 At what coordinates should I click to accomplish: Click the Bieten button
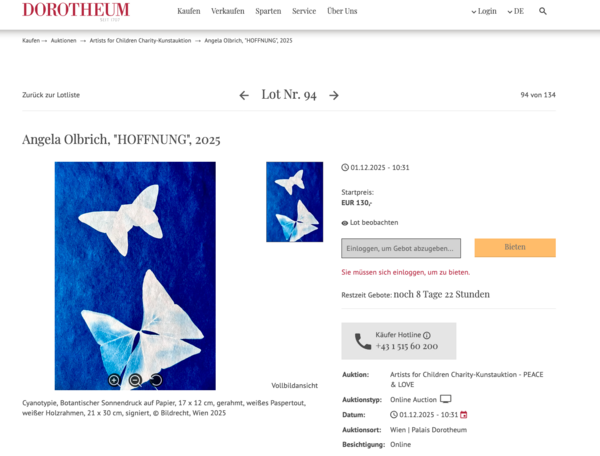515,248
